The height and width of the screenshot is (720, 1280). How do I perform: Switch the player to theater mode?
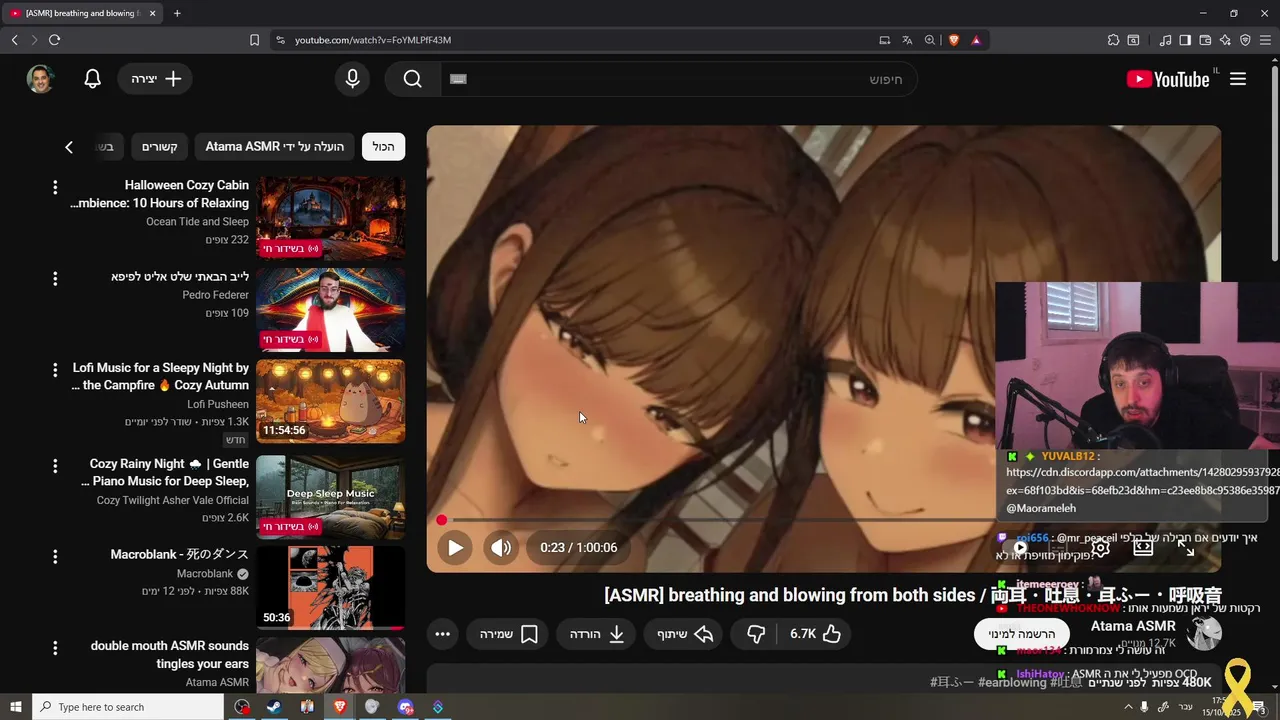[x=1143, y=547]
